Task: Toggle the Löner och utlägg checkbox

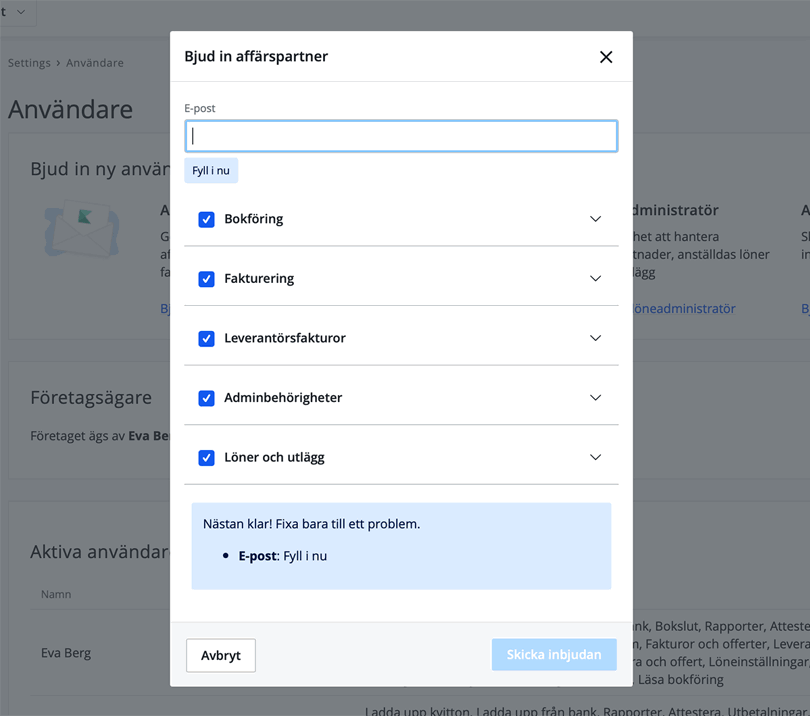Action: (x=207, y=458)
